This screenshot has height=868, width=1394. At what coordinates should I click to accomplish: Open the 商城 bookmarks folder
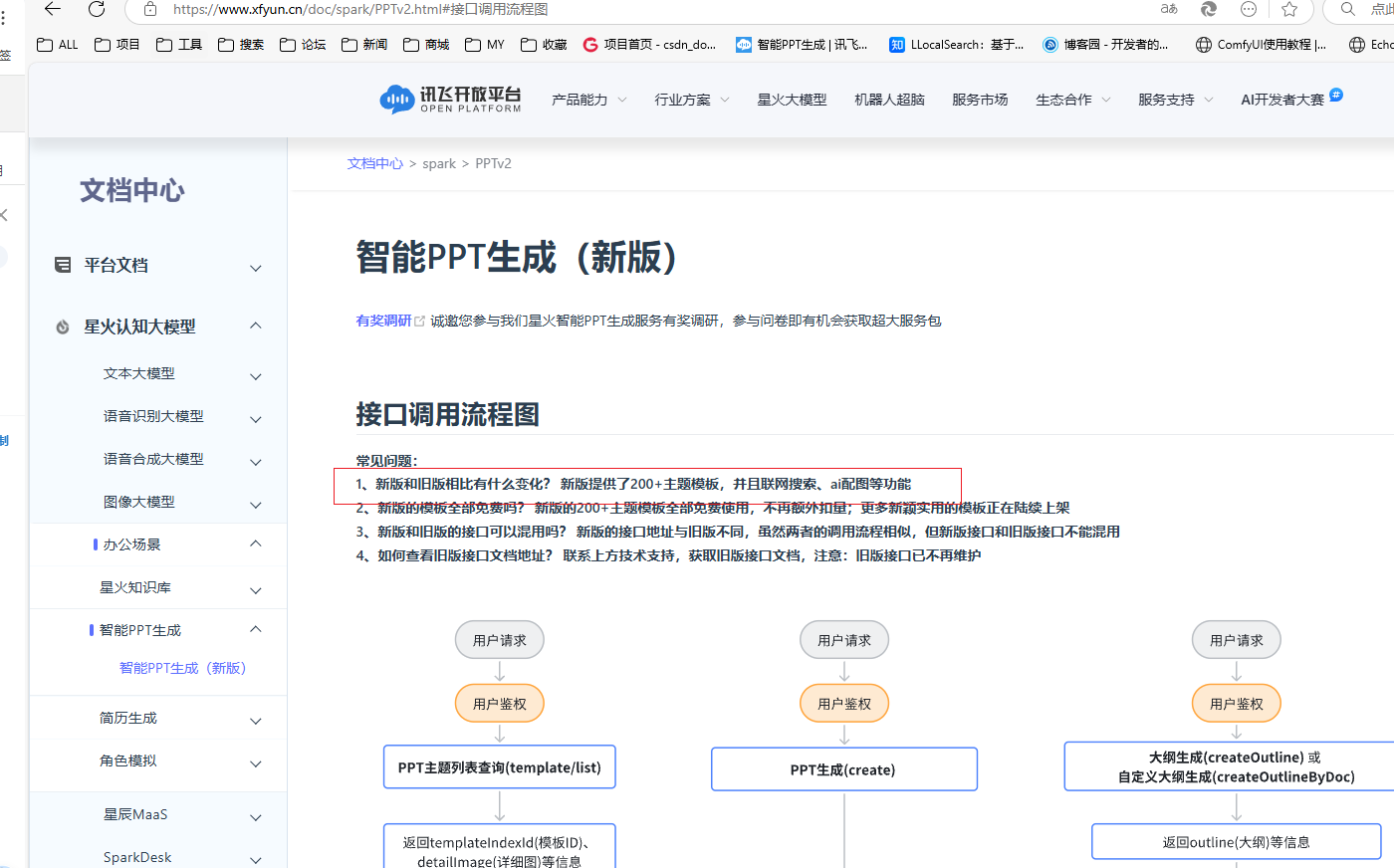pos(426,45)
